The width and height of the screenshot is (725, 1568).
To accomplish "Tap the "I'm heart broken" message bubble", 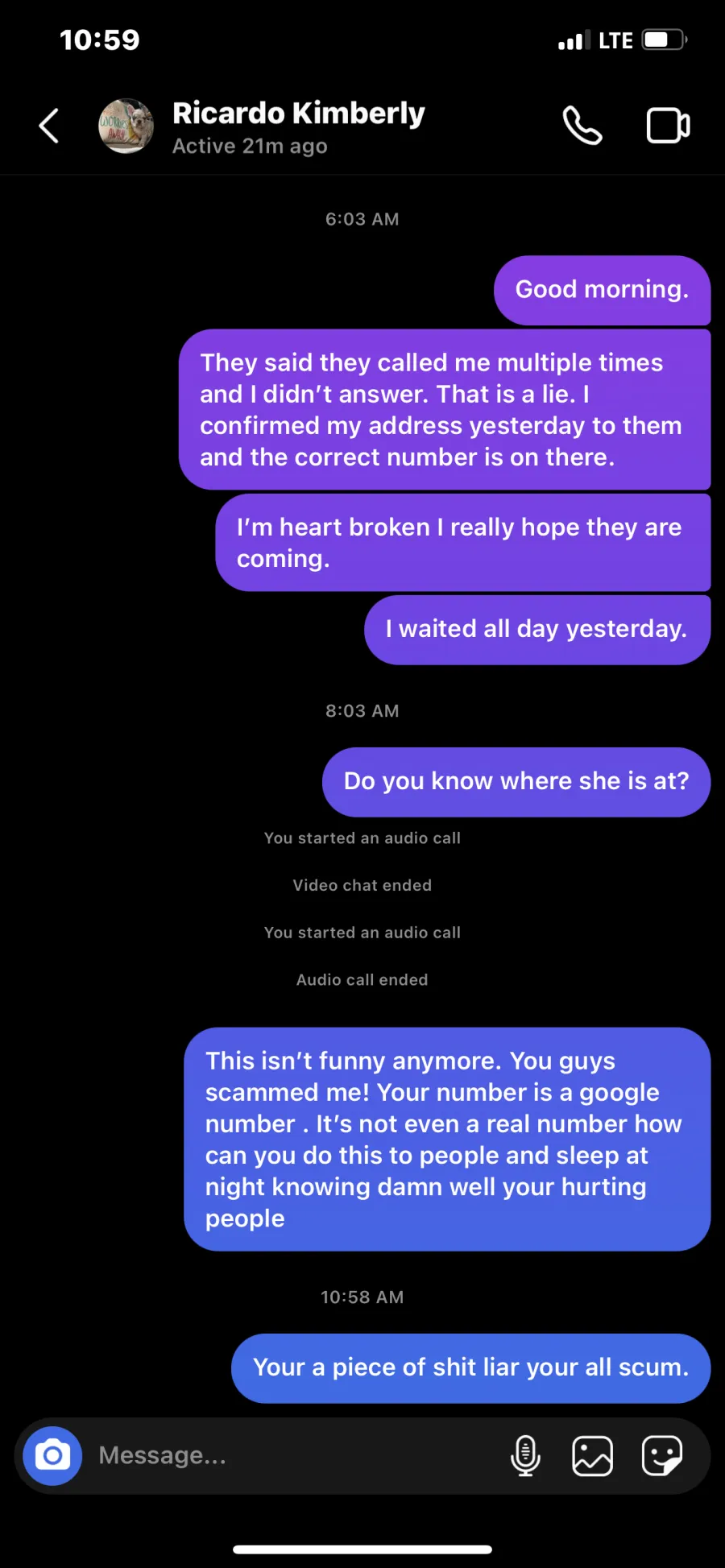I will click(x=463, y=543).
